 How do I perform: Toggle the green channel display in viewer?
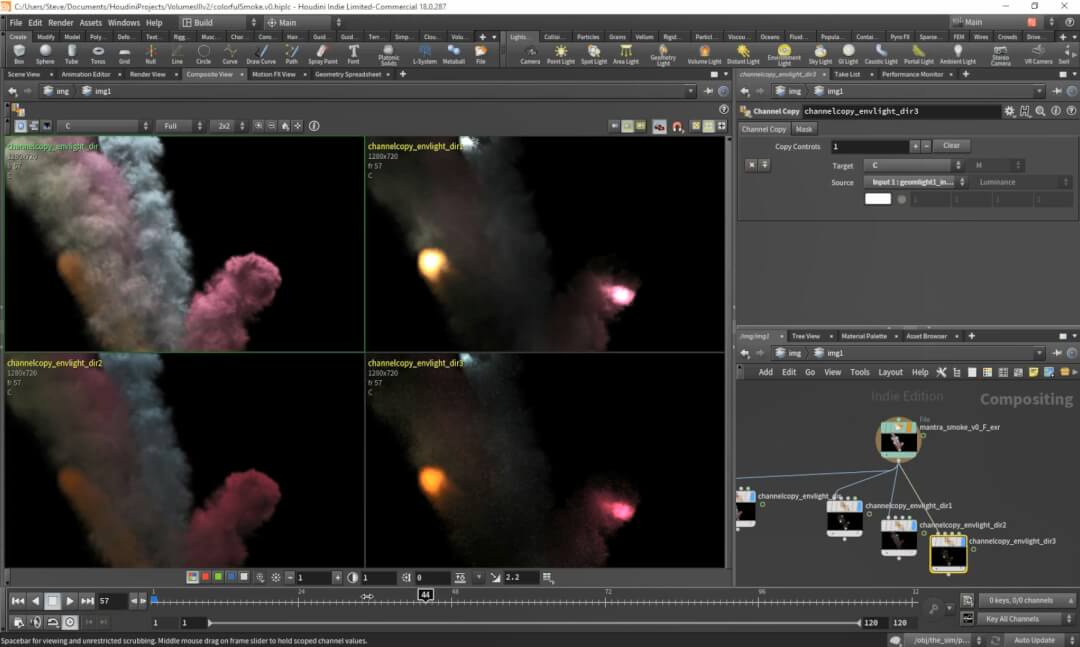(219, 577)
